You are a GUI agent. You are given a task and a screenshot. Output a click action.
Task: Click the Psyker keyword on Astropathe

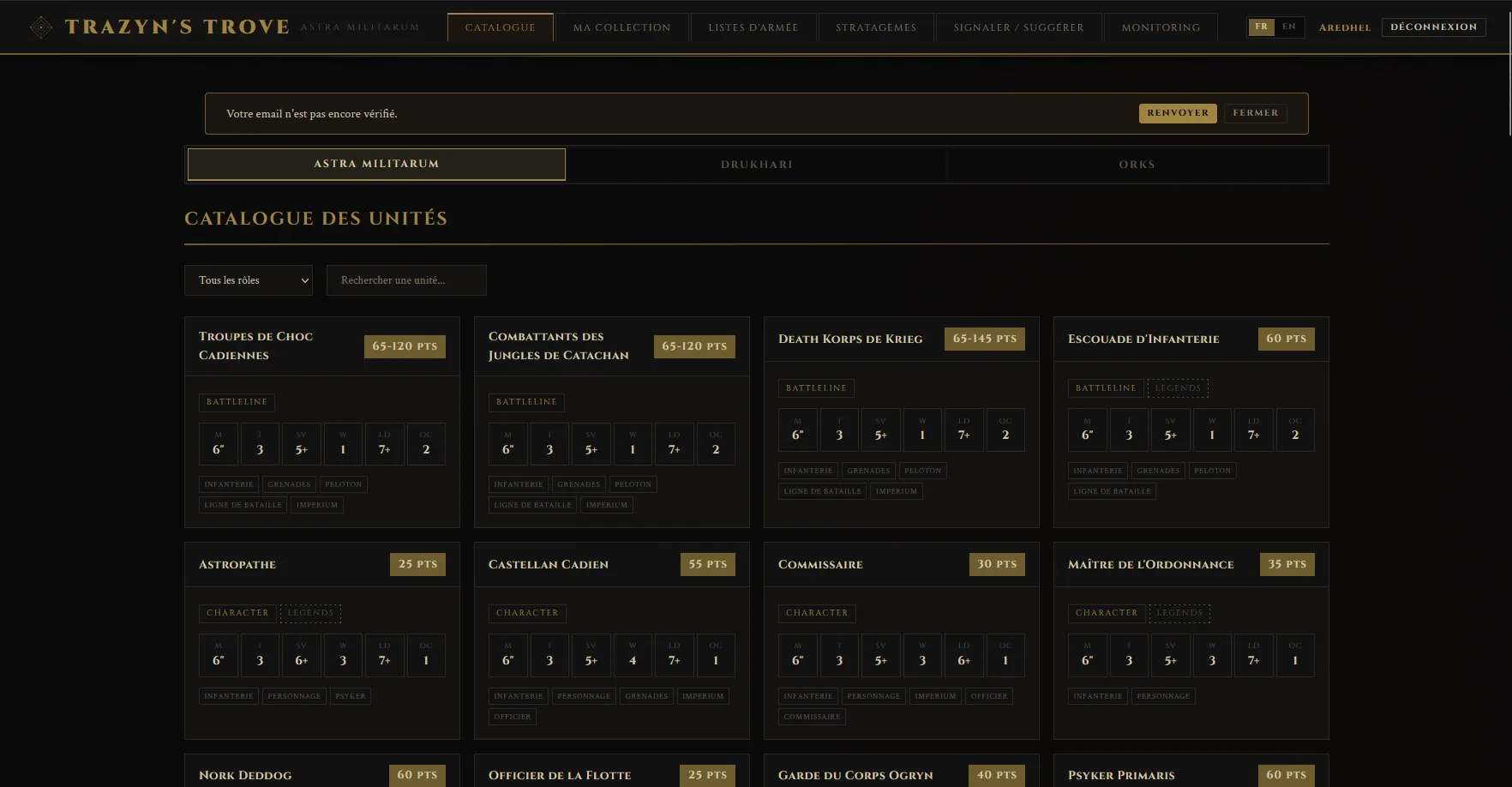point(351,696)
